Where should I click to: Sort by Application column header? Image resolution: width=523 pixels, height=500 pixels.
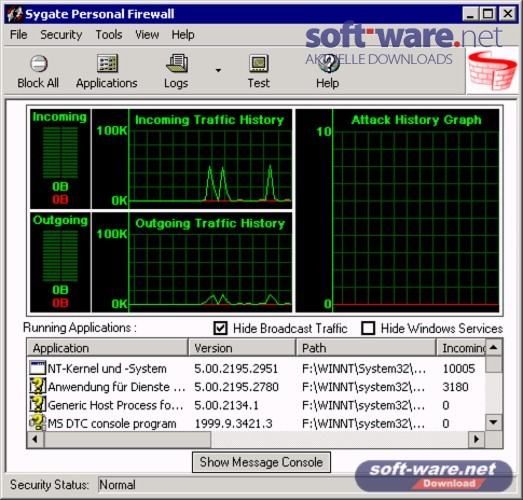107,348
